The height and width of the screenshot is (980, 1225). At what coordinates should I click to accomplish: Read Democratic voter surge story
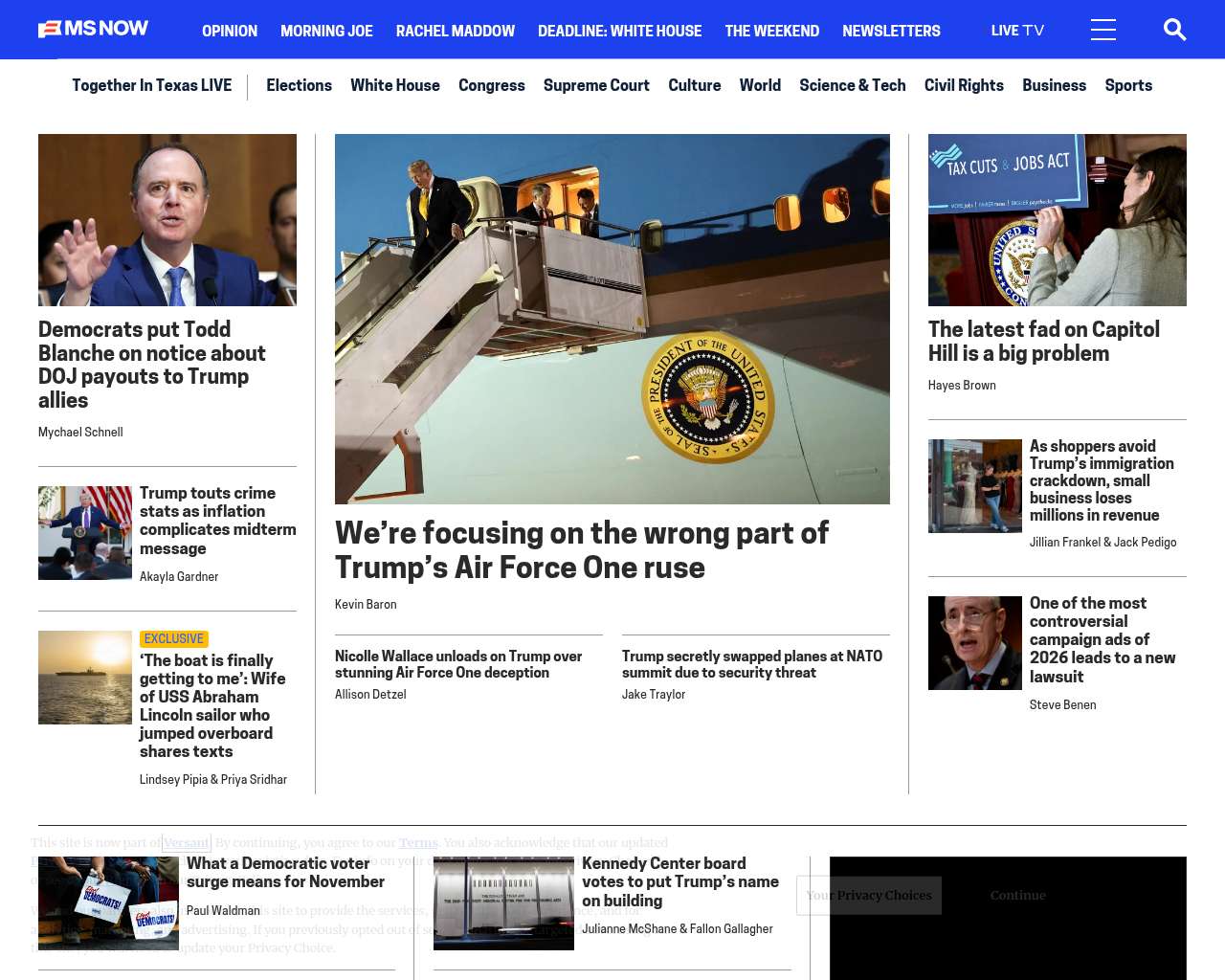285,873
